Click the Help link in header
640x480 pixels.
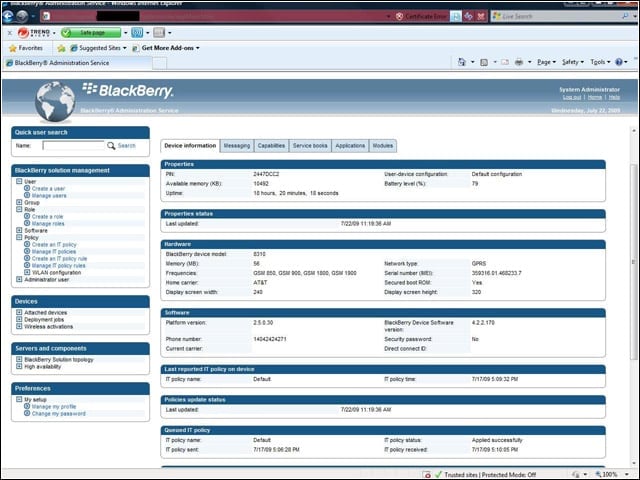click(614, 97)
